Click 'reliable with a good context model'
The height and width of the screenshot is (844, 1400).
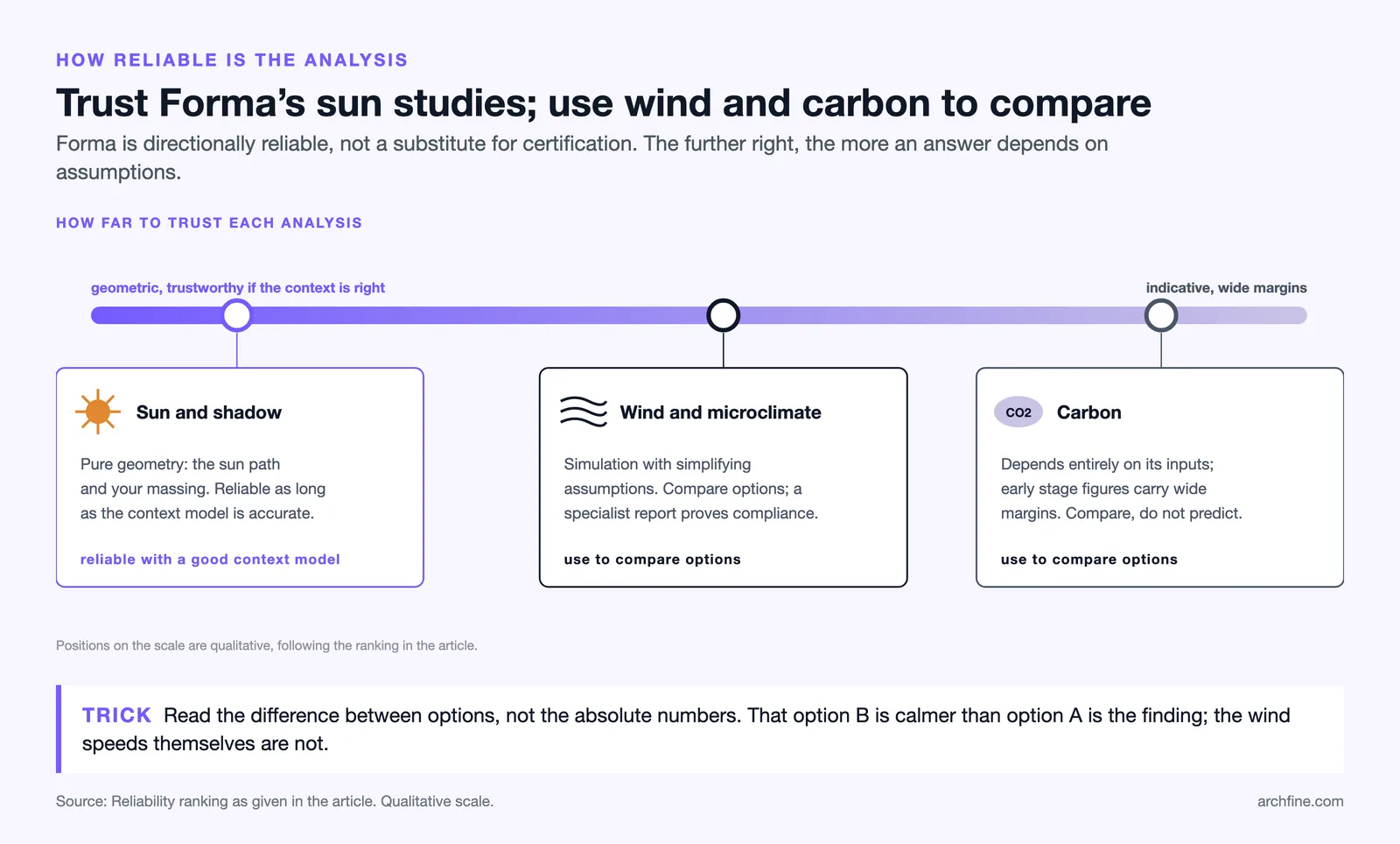[210, 559]
